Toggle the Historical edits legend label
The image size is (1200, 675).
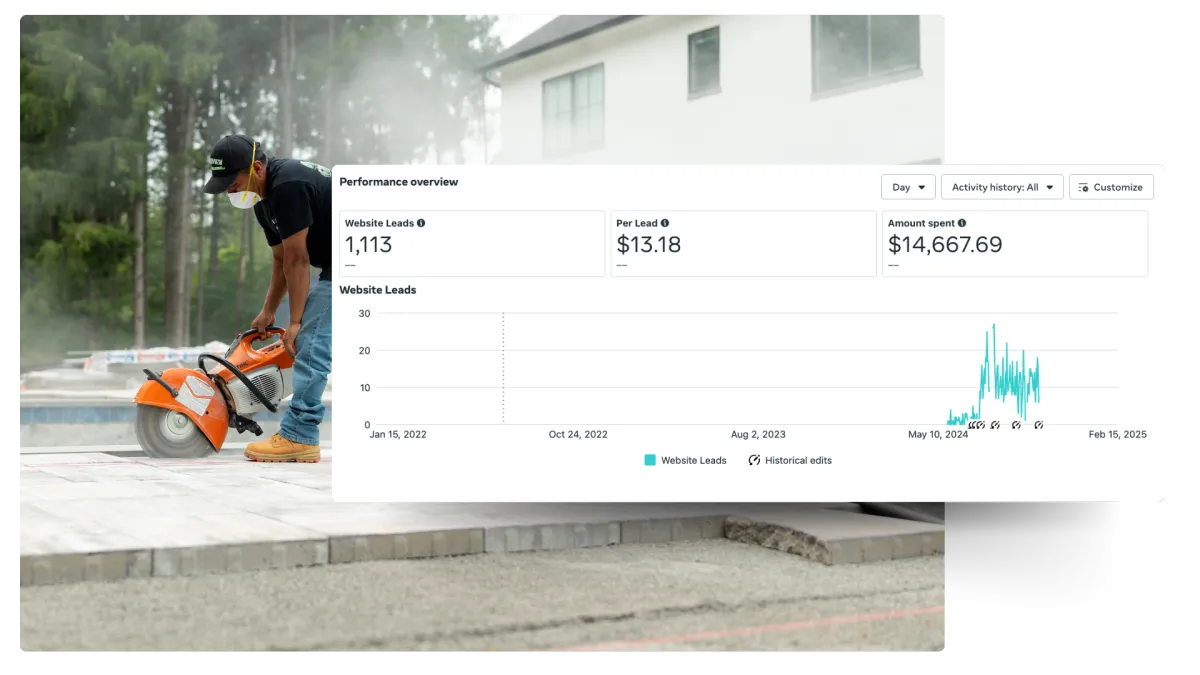point(798,460)
